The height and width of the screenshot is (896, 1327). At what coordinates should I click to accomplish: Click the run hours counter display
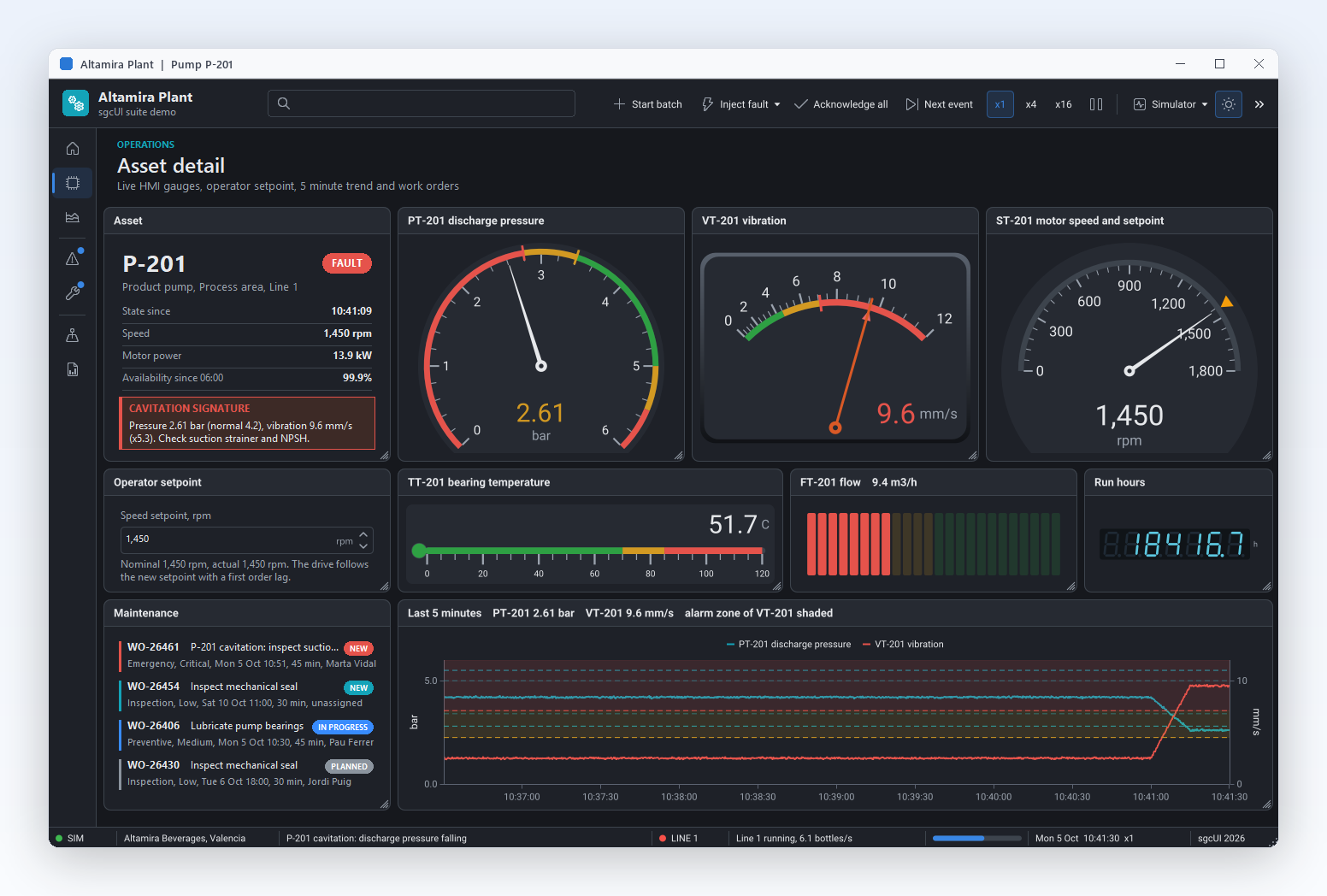pyautogui.click(x=1175, y=544)
